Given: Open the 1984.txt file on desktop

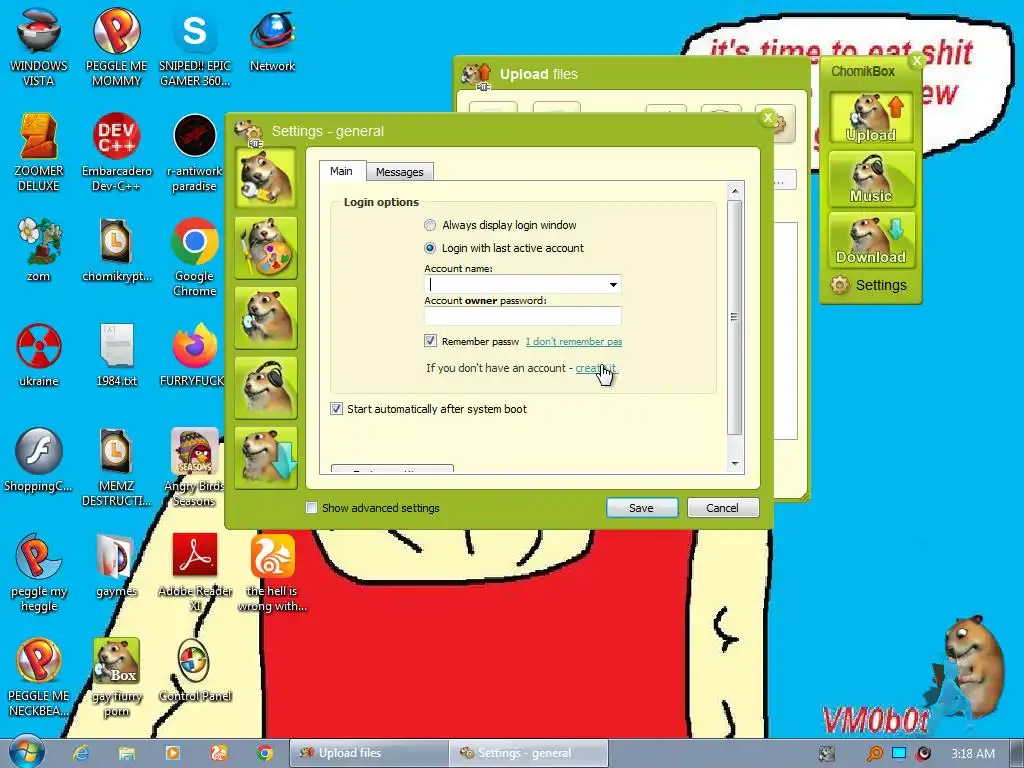Looking at the screenshot, I should click(x=116, y=355).
